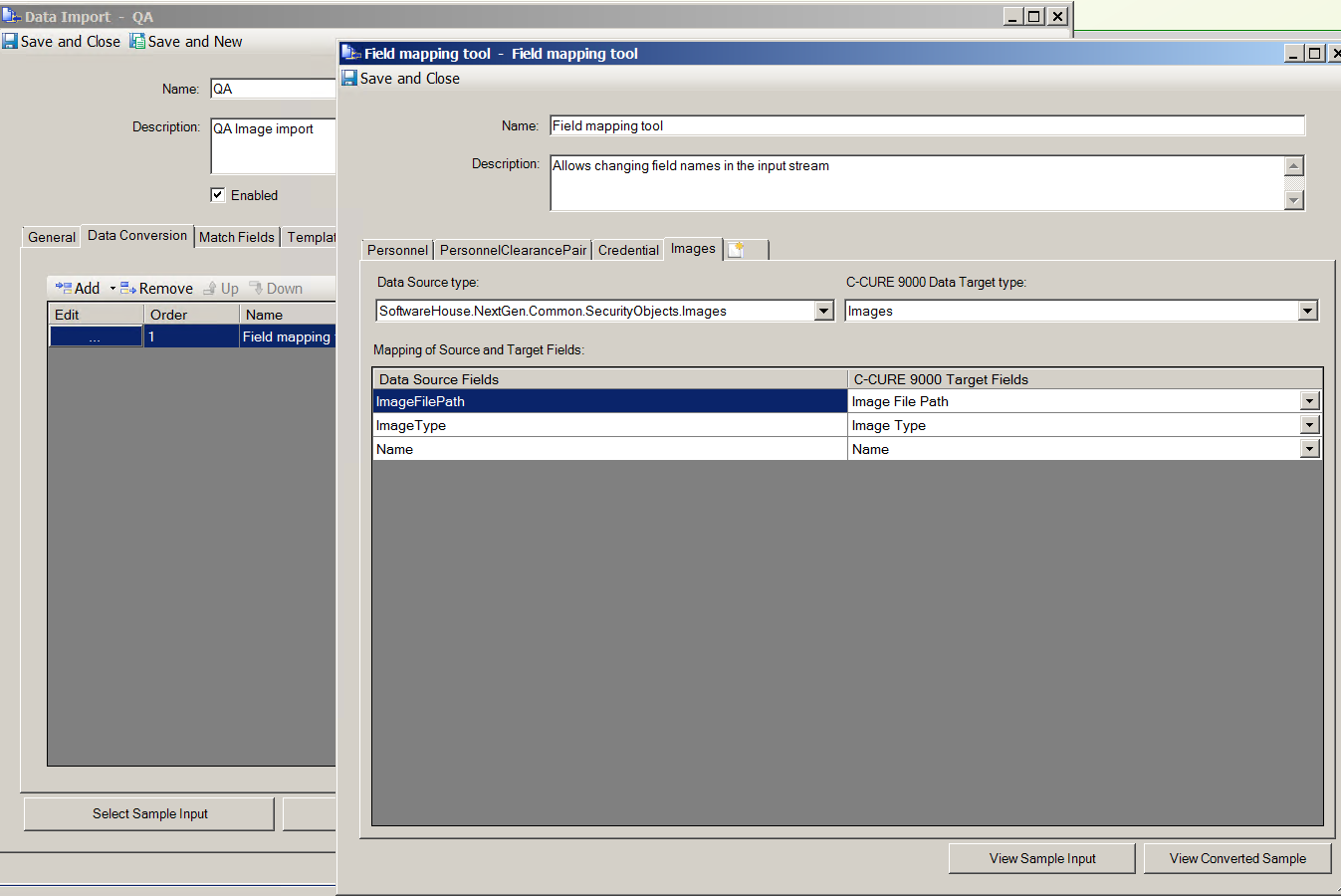Viewport: 1341px width, 896px height.
Task: Click Data Import window title icon
Action: click(x=11, y=16)
